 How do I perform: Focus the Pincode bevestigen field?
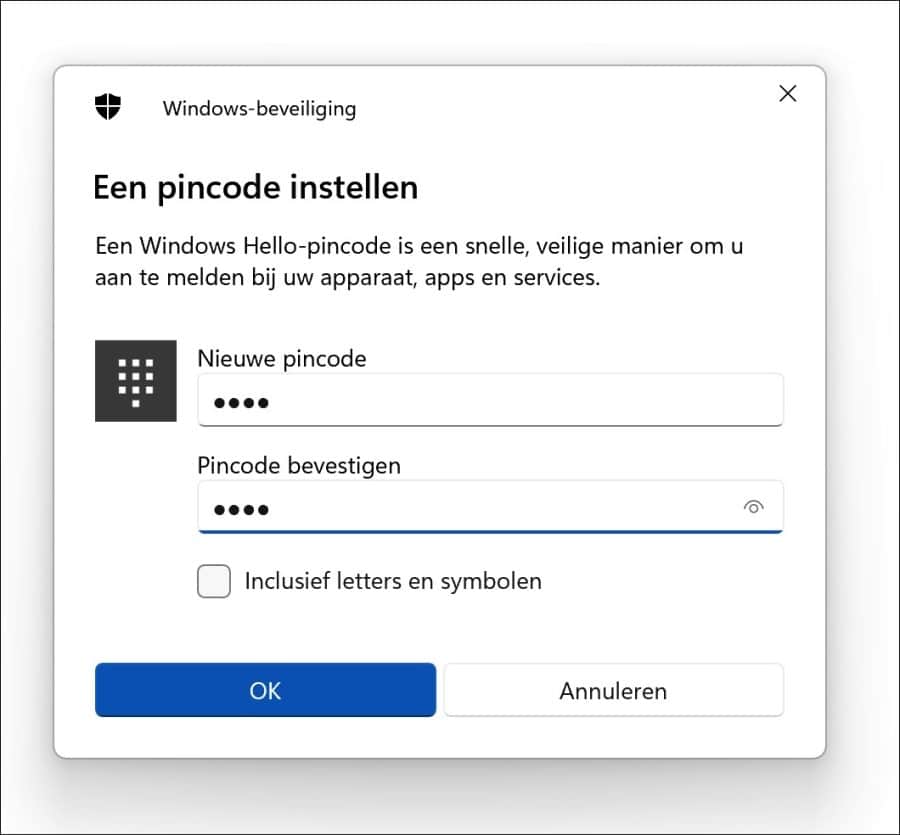click(470, 508)
